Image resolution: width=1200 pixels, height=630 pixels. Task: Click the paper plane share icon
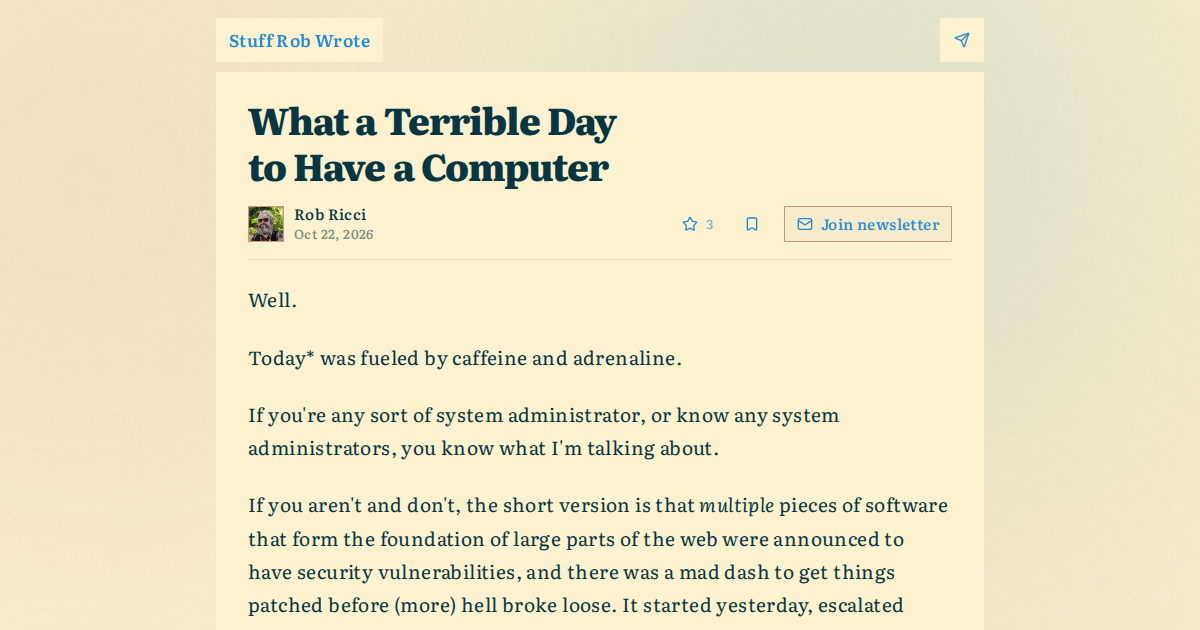click(962, 40)
